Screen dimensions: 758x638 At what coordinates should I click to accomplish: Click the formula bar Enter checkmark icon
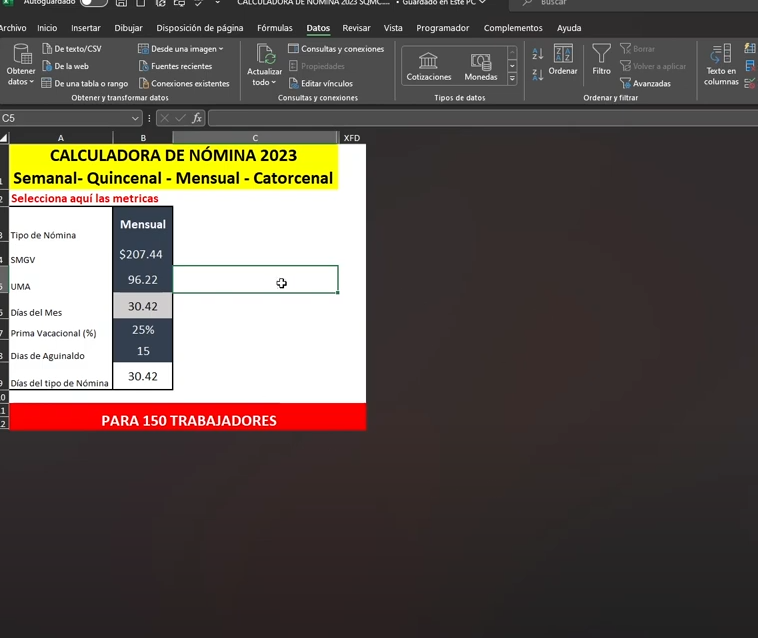[x=180, y=118]
